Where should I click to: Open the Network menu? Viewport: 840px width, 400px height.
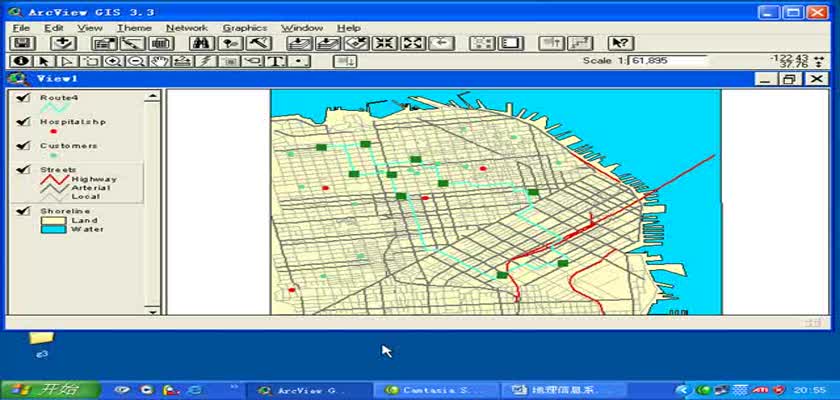tap(186, 28)
